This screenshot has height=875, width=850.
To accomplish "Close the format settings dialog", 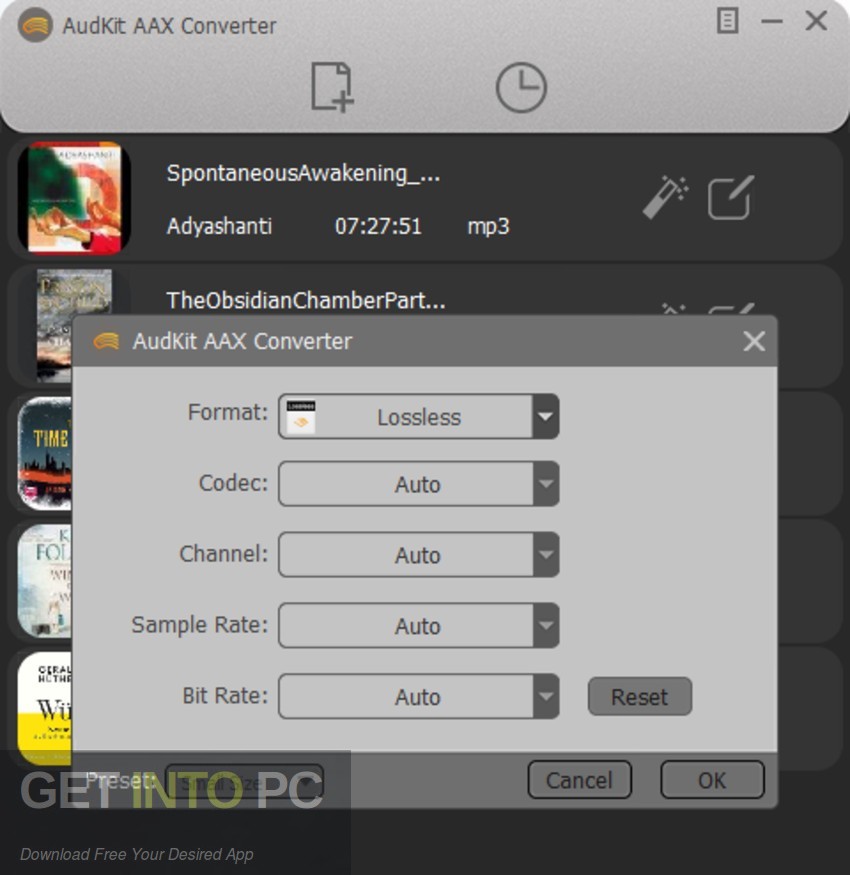I will click(754, 341).
